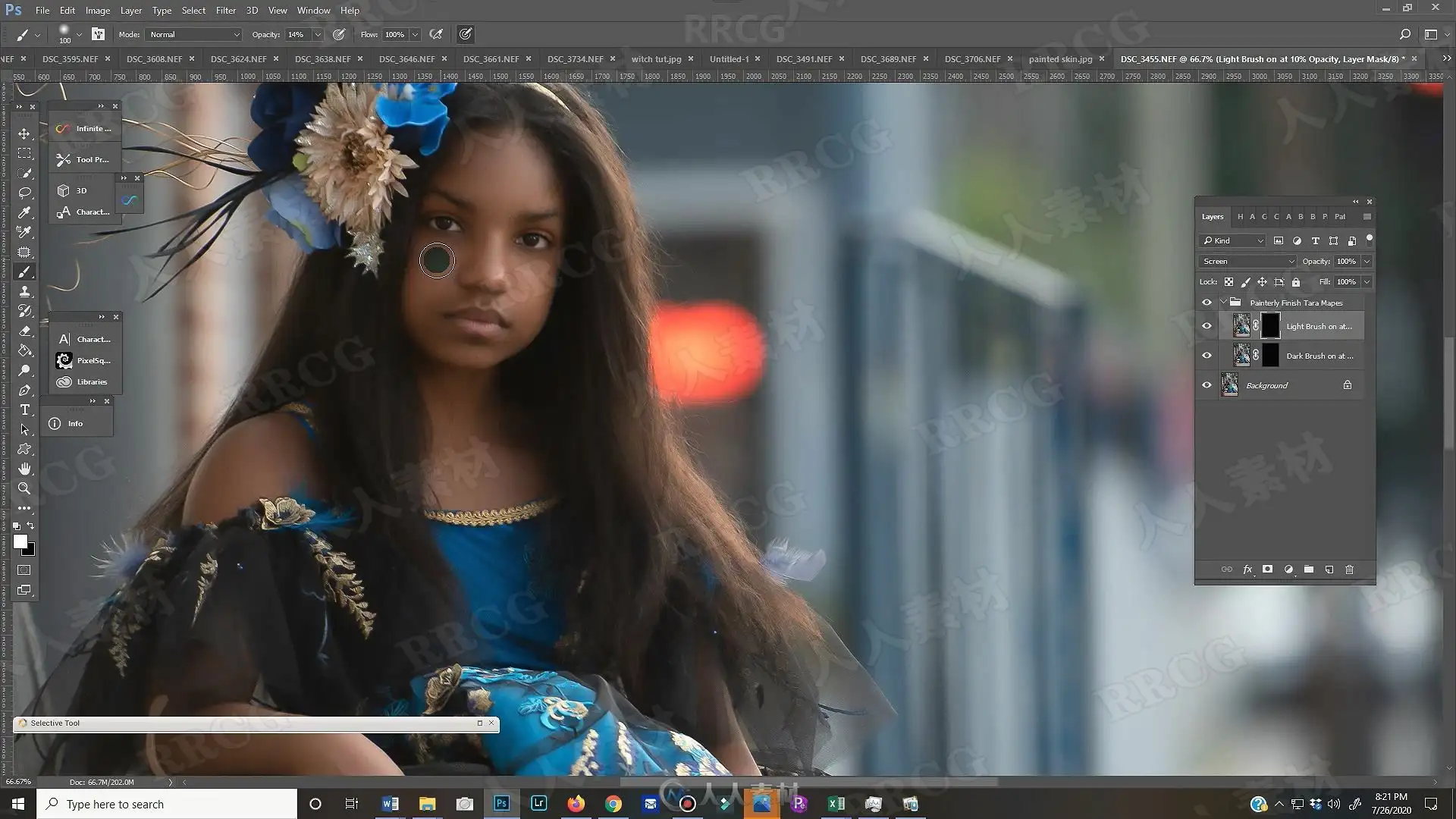1456x819 pixels.
Task: Click the white foreground color swatch
Action: point(20,541)
